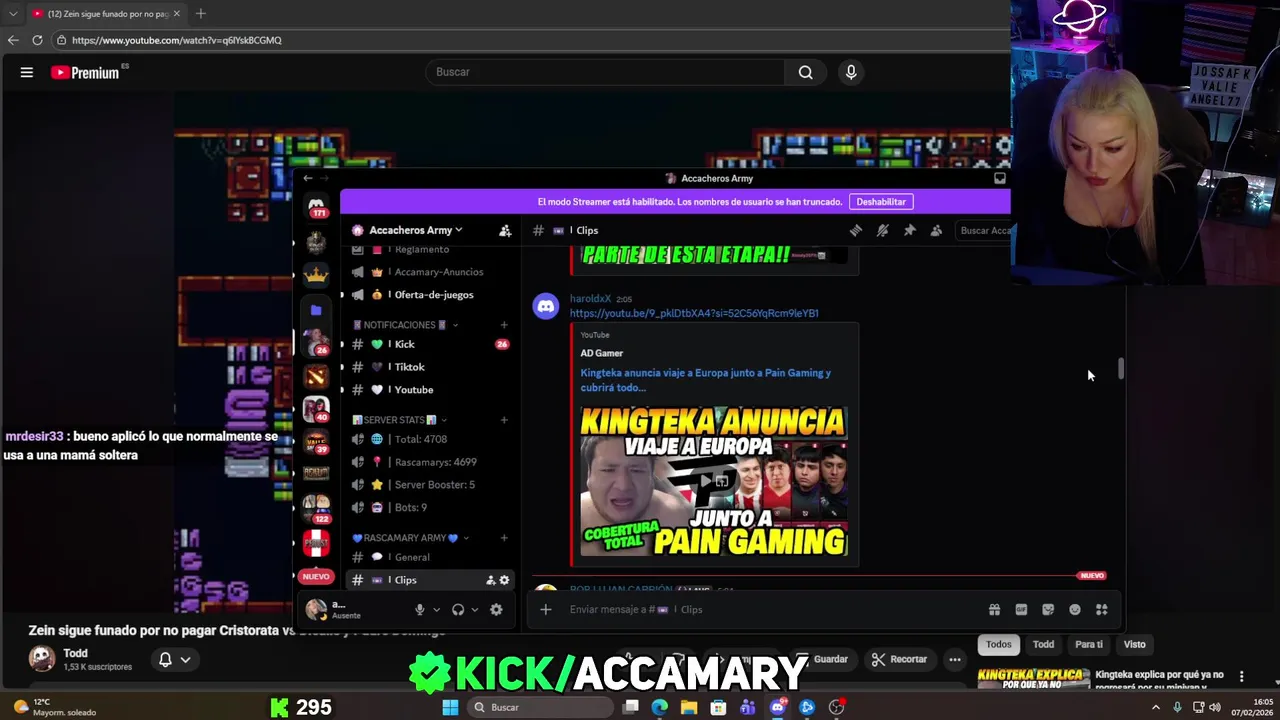1280x720 pixels.
Task: Open youtu.be link posted by haroldxX
Action: coord(694,313)
